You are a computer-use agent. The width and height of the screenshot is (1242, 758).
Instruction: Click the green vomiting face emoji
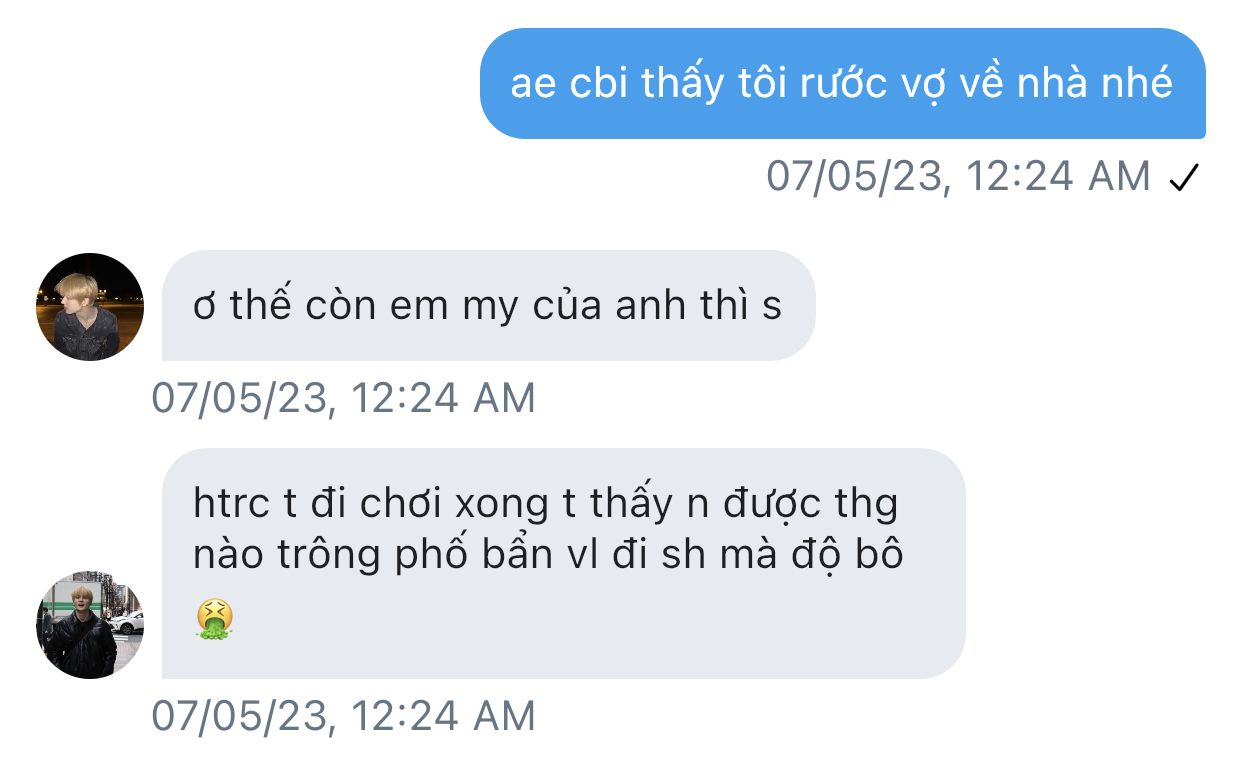[x=214, y=620]
